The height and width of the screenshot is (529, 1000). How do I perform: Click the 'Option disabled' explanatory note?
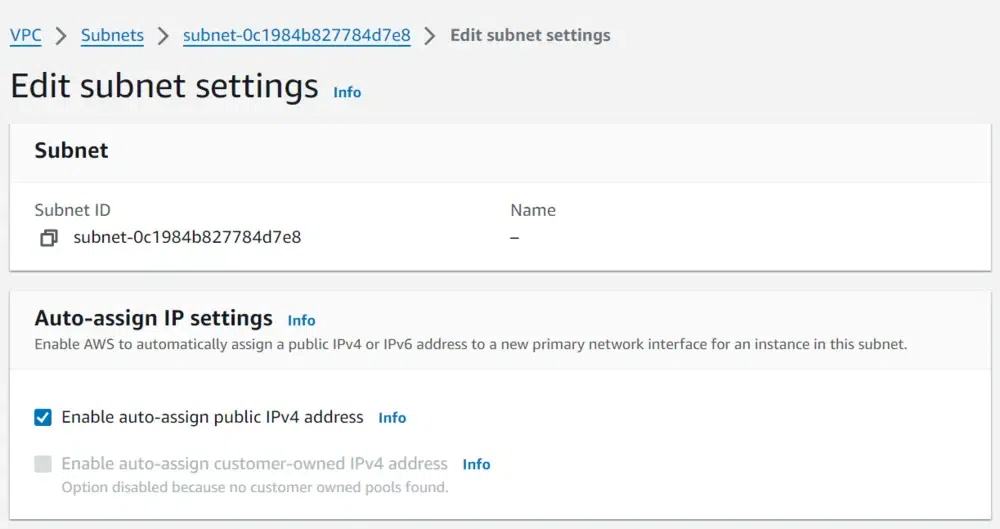click(x=254, y=488)
